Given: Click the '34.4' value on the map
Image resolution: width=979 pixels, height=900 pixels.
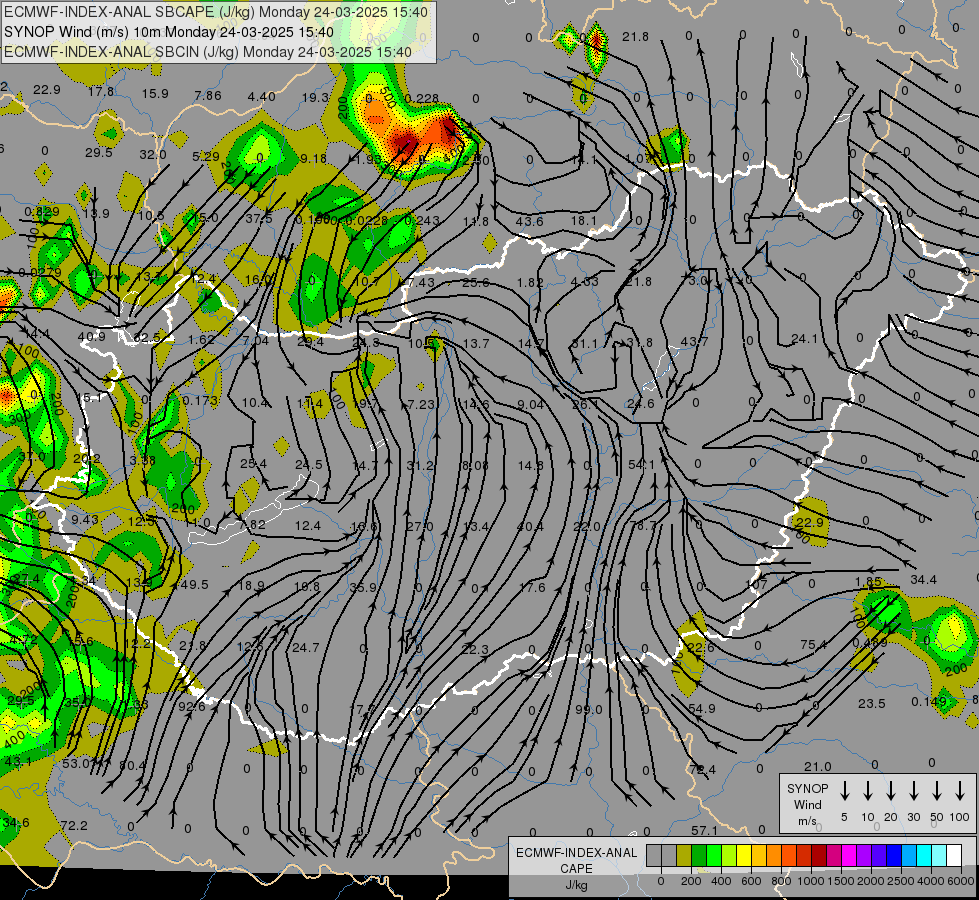Looking at the screenshot, I should click(923, 580).
